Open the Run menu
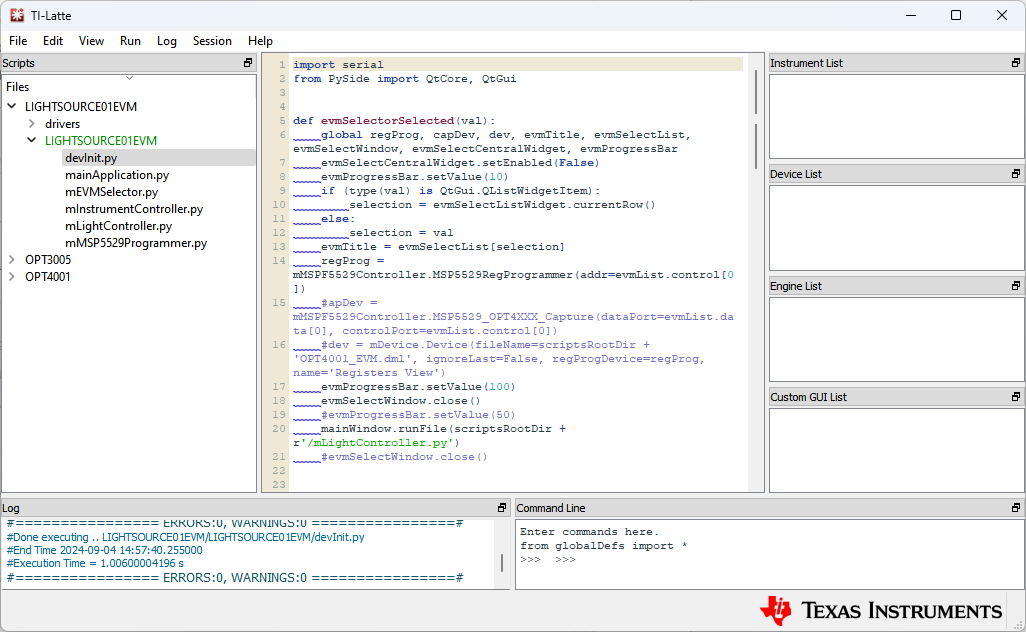The height and width of the screenshot is (632, 1026). 130,41
